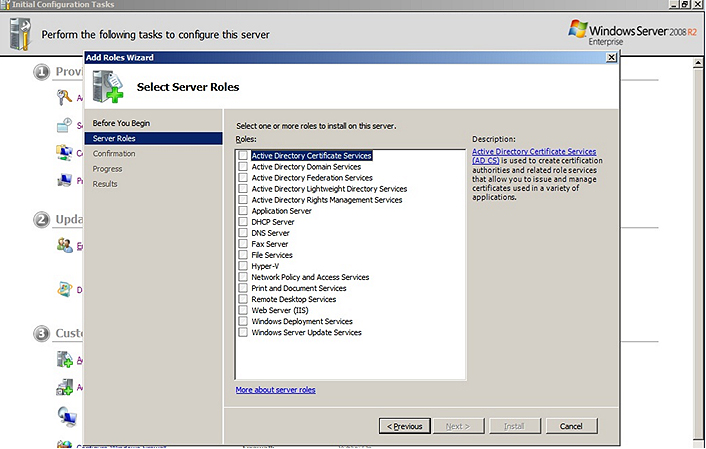Enable the DNS Server role checkbox
Viewport: 706px width, 449px height.
(243, 233)
